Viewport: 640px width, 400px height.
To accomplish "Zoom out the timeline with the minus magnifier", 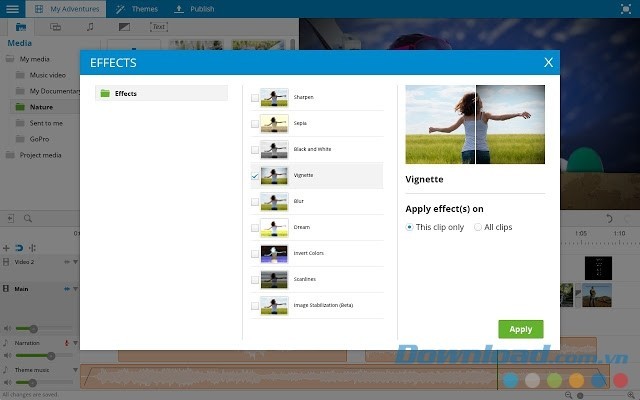I will tap(568, 395).
